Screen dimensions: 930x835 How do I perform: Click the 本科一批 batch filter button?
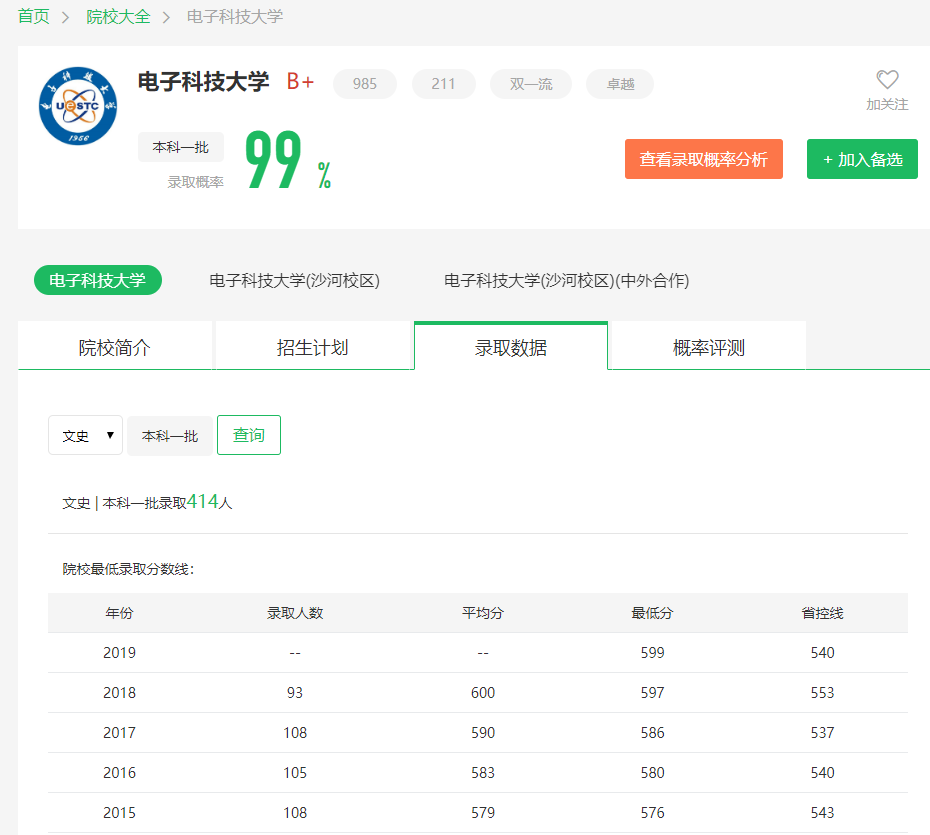[170, 435]
